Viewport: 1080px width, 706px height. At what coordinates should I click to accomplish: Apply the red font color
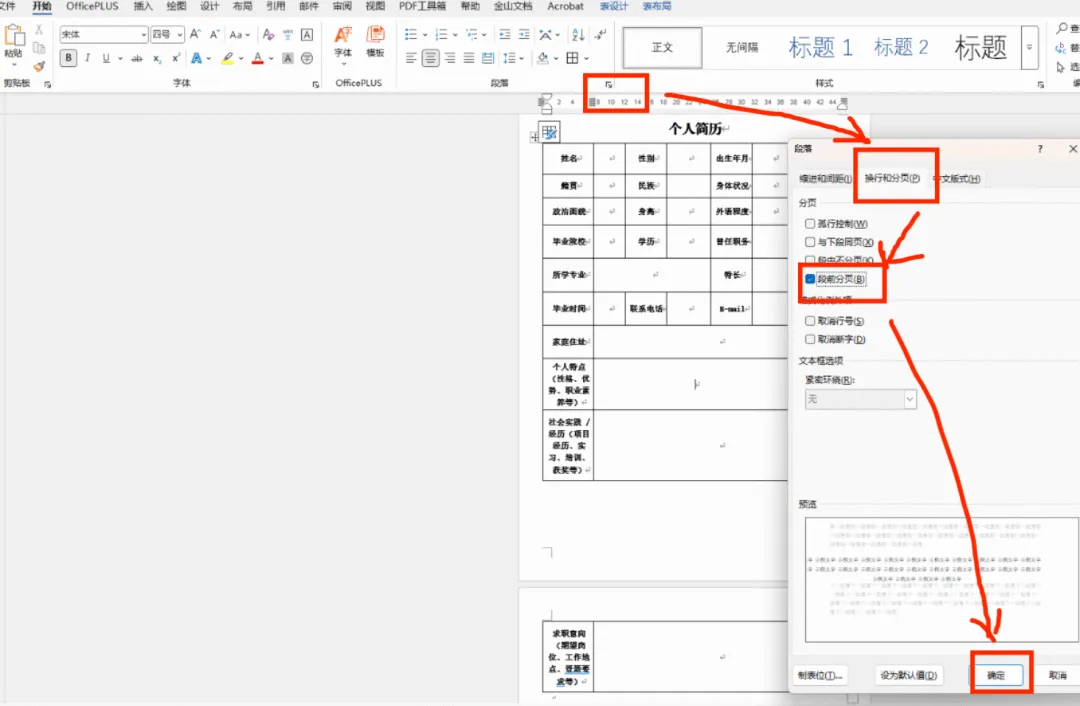pyautogui.click(x=258, y=59)
